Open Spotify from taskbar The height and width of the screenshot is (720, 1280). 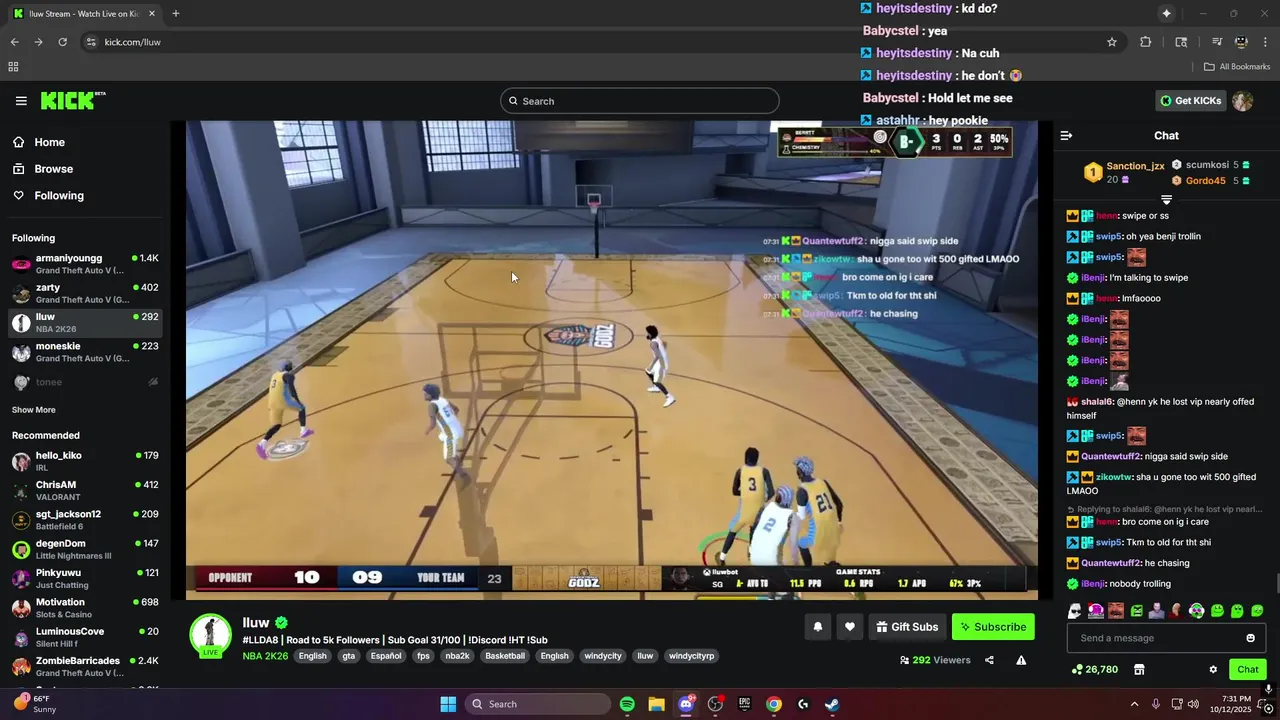(x=627, y=704)
